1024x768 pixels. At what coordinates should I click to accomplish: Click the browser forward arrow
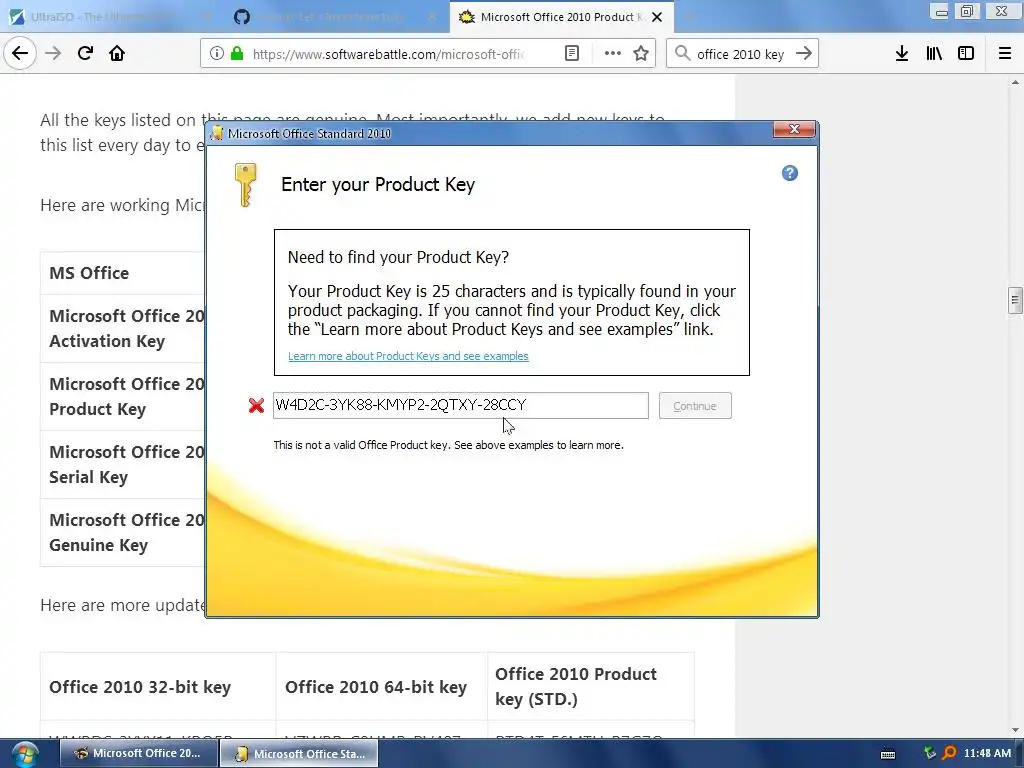point(53,53)
